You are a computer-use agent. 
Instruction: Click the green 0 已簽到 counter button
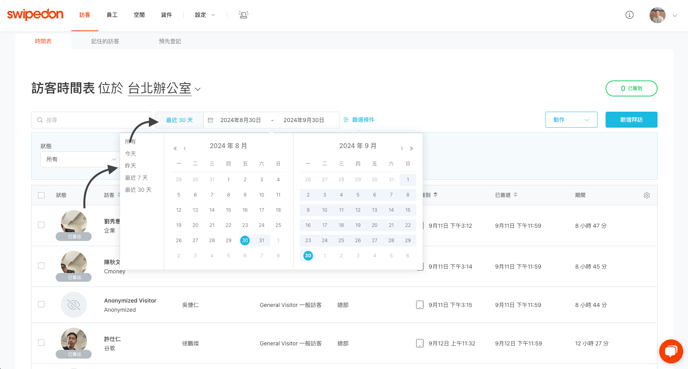pyautogui.click(x=631, y=88)
